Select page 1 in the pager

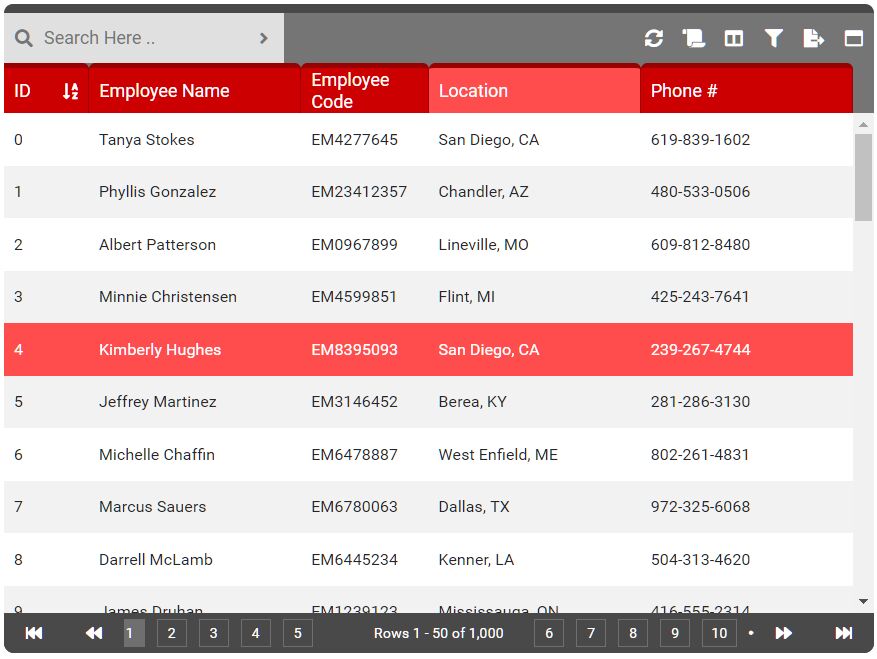pos(134,633)
